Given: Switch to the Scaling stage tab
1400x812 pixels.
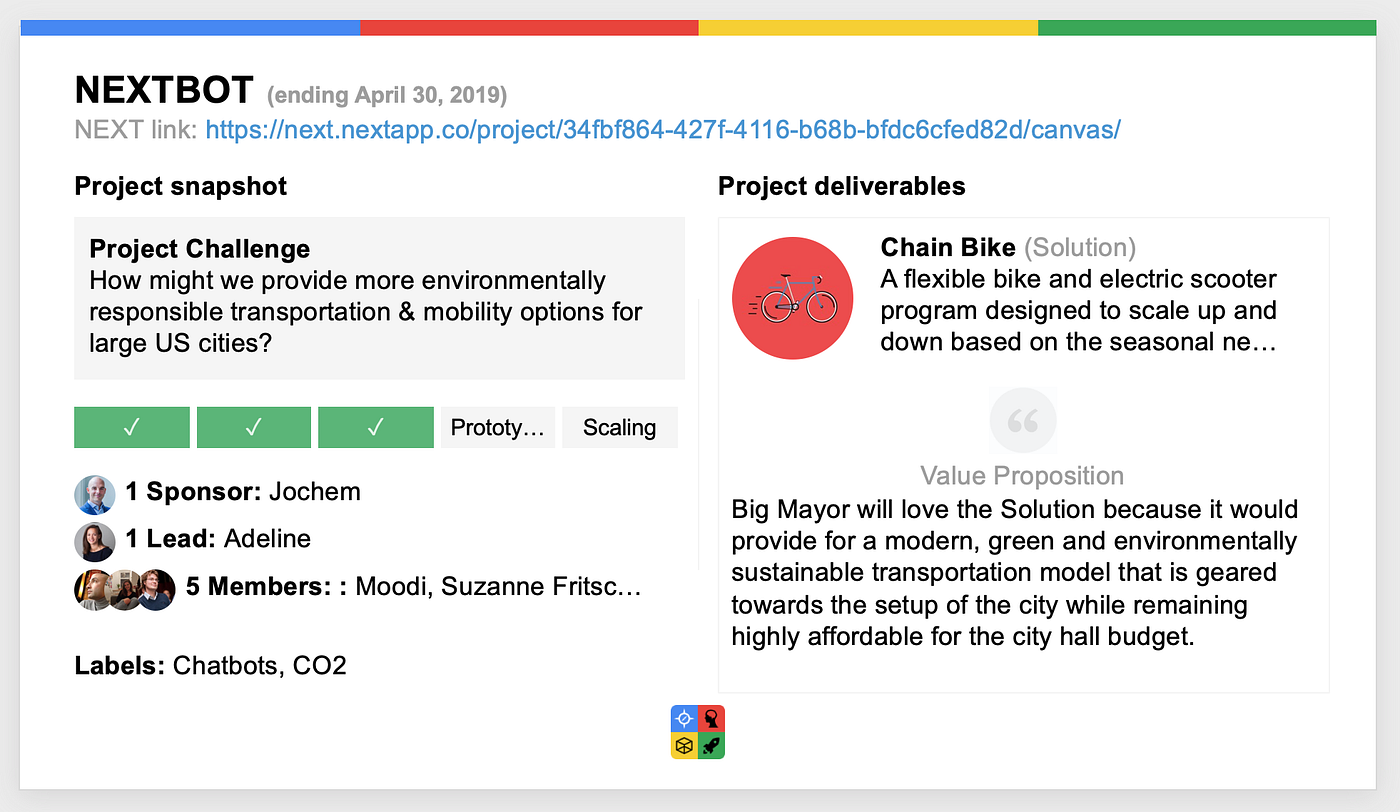Looking at the screenshot, I should click(619, 427).
